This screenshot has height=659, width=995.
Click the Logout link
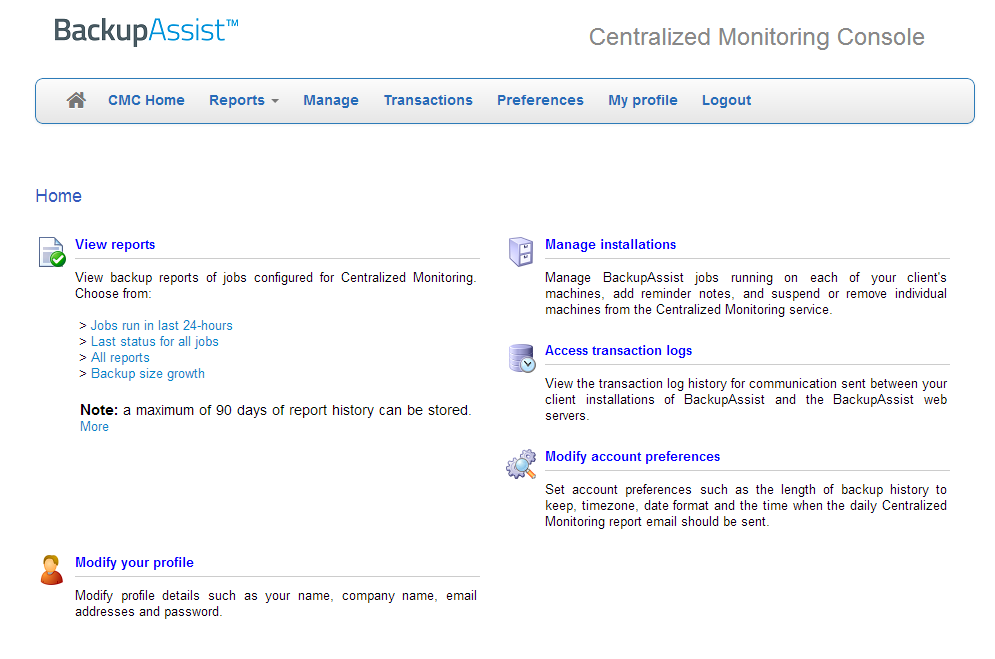pyautogui.click(x=726, y=100)
